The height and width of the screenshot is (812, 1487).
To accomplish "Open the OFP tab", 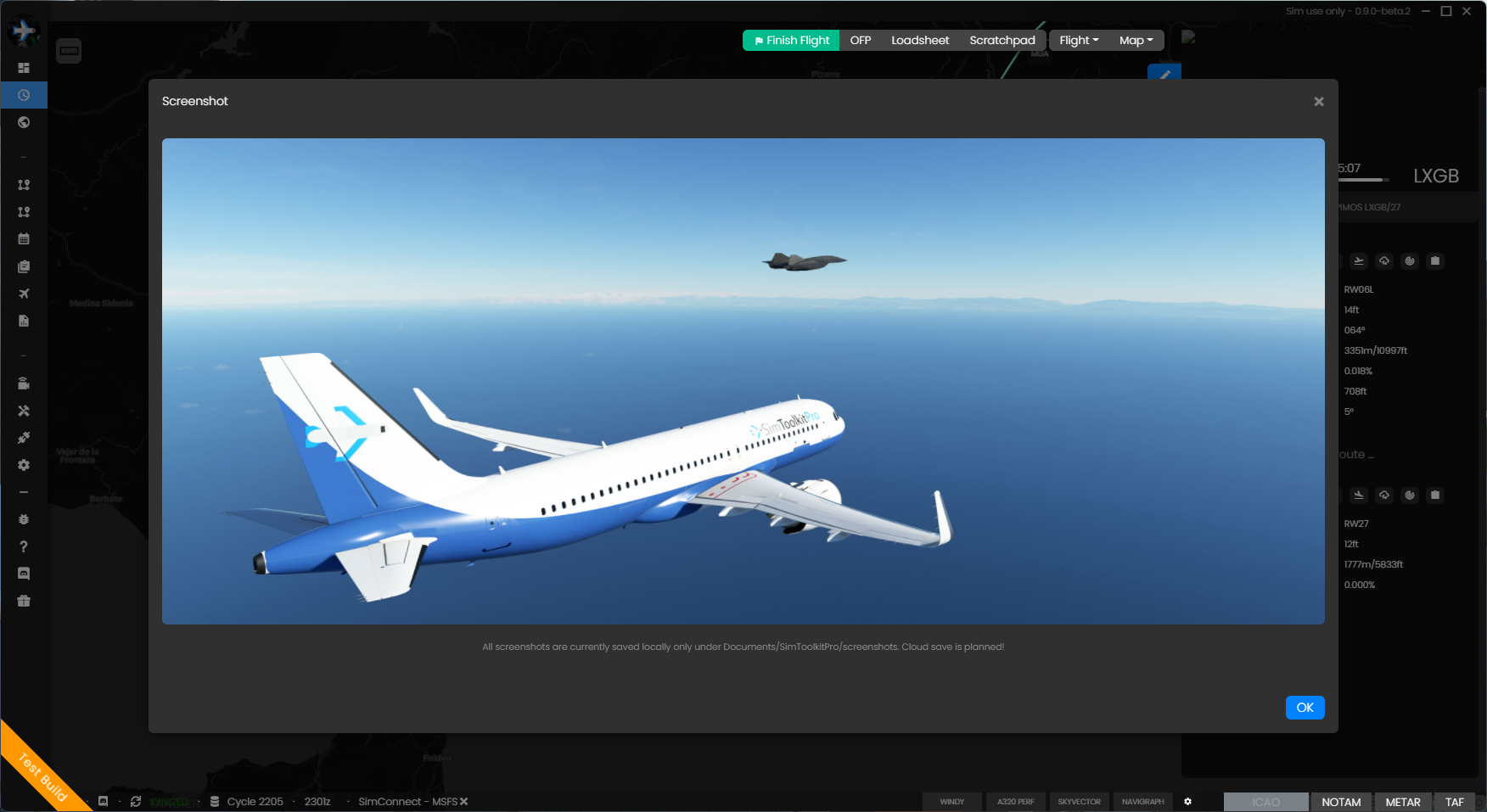I will (x=861, y=40).
